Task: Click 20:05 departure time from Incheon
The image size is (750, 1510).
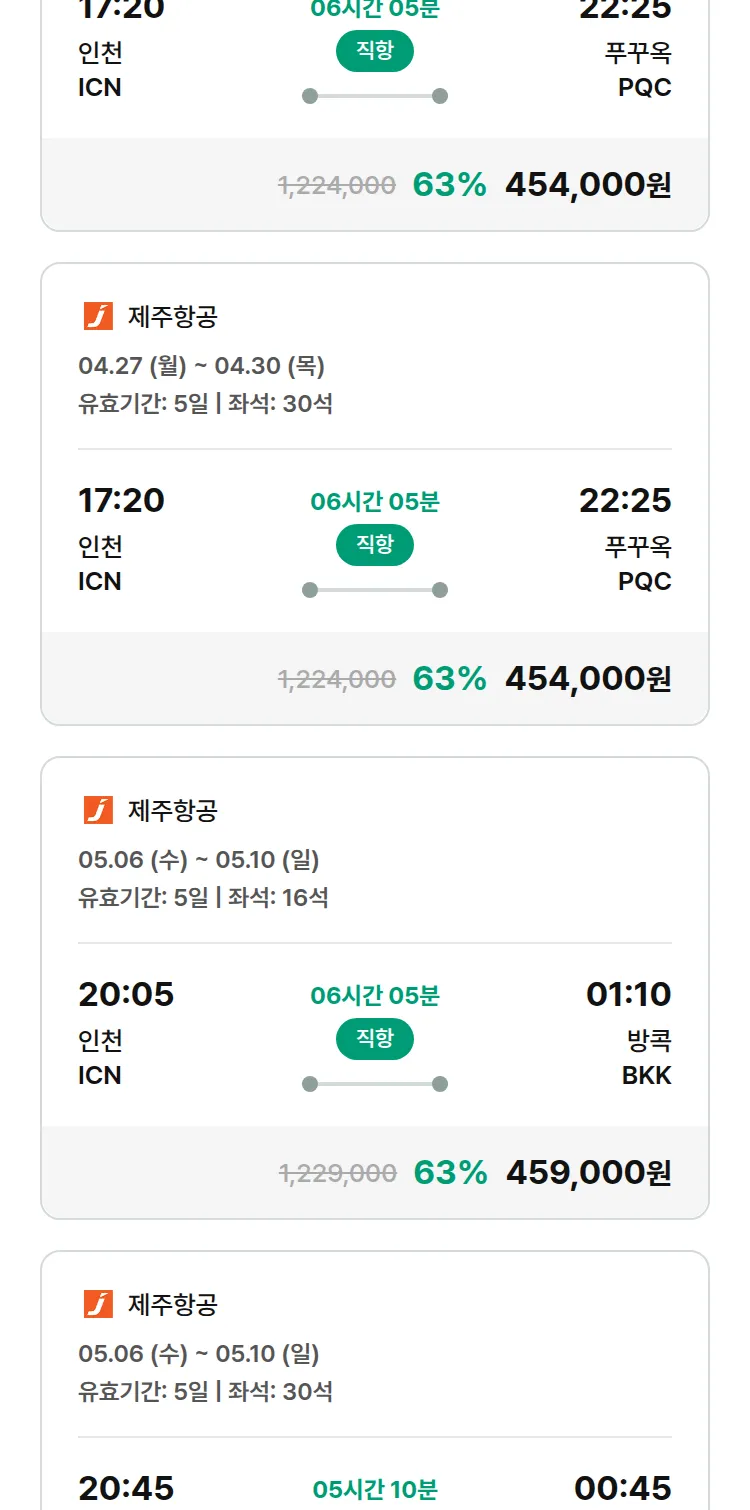Action: pyautogui.click(x=126, y=994)
